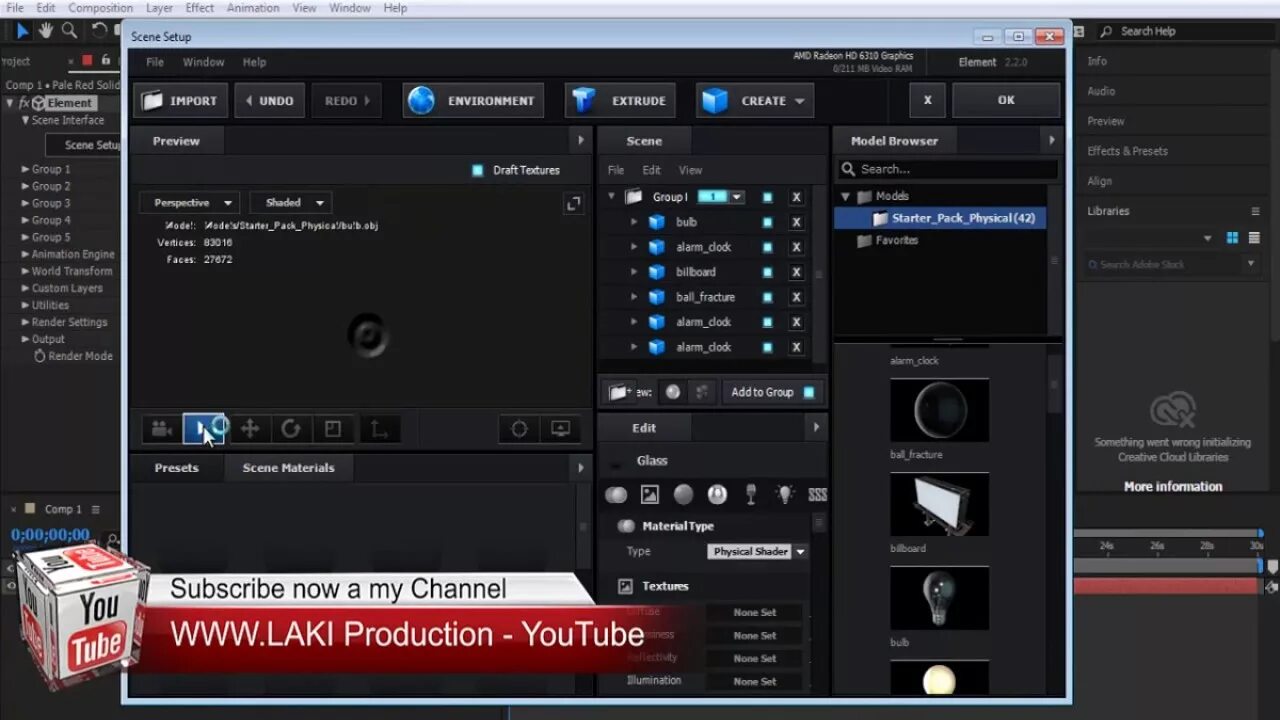Click the crosshair target icon in preview toolbar
Image resolution: width=1280 pixels, height=720 pixels.
pyautogui.click(x=519, y=429)
